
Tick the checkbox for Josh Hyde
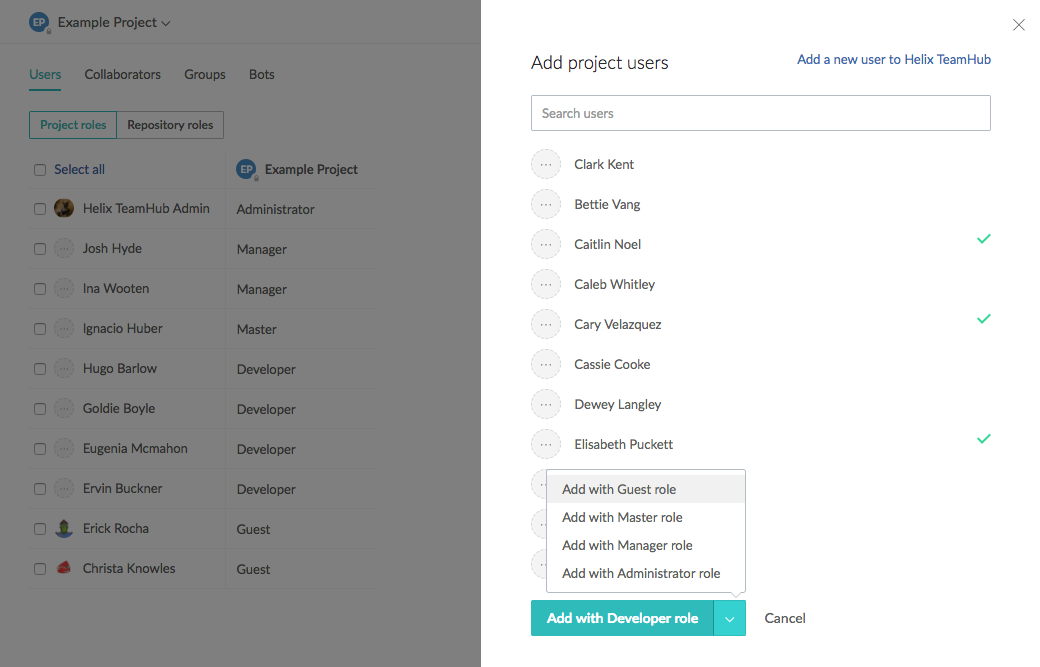pyautogui.click(x=40, y=249)
